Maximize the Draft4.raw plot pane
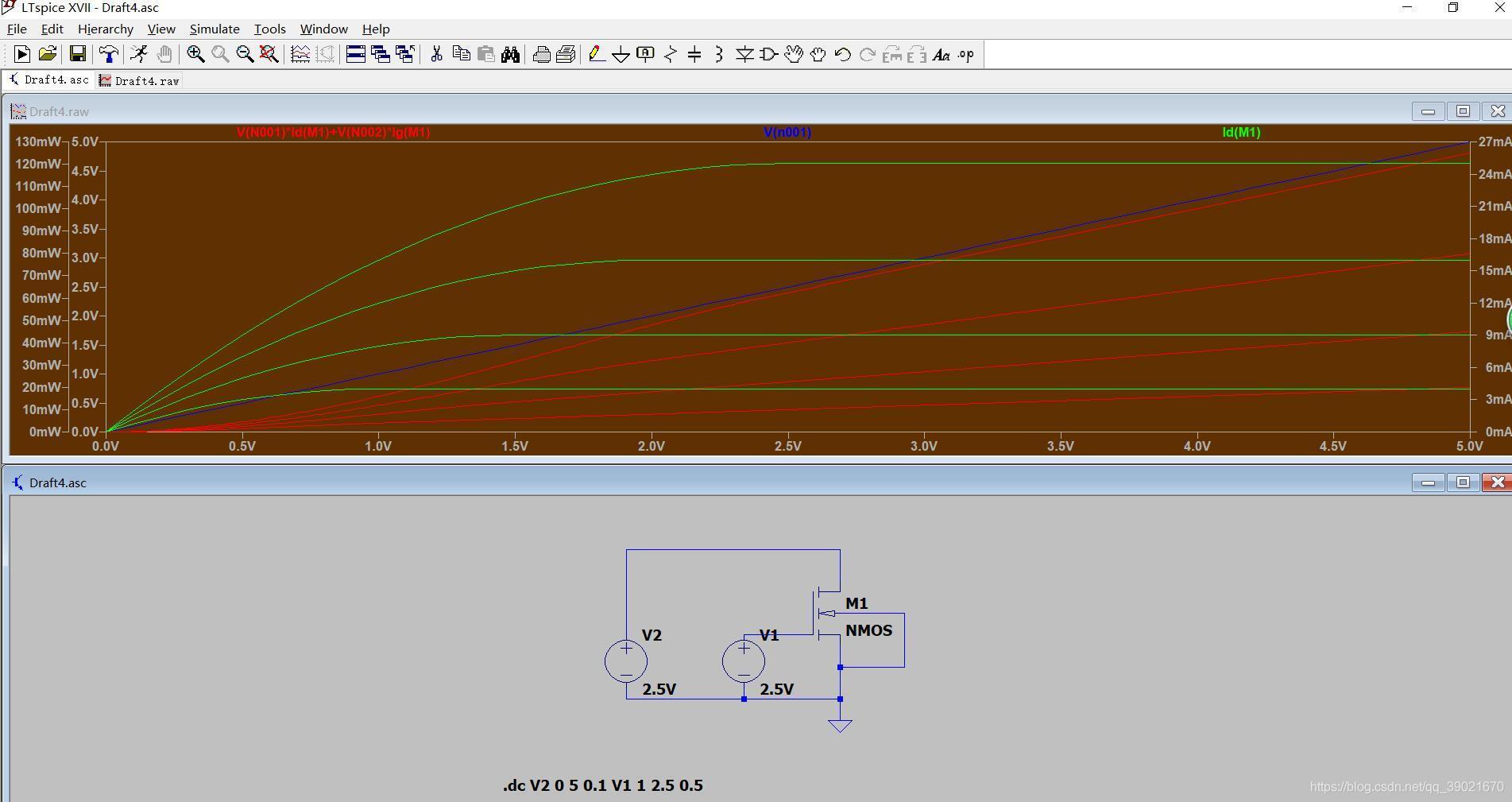Viewport: 1512px width, 802px height. point(1463,111)
